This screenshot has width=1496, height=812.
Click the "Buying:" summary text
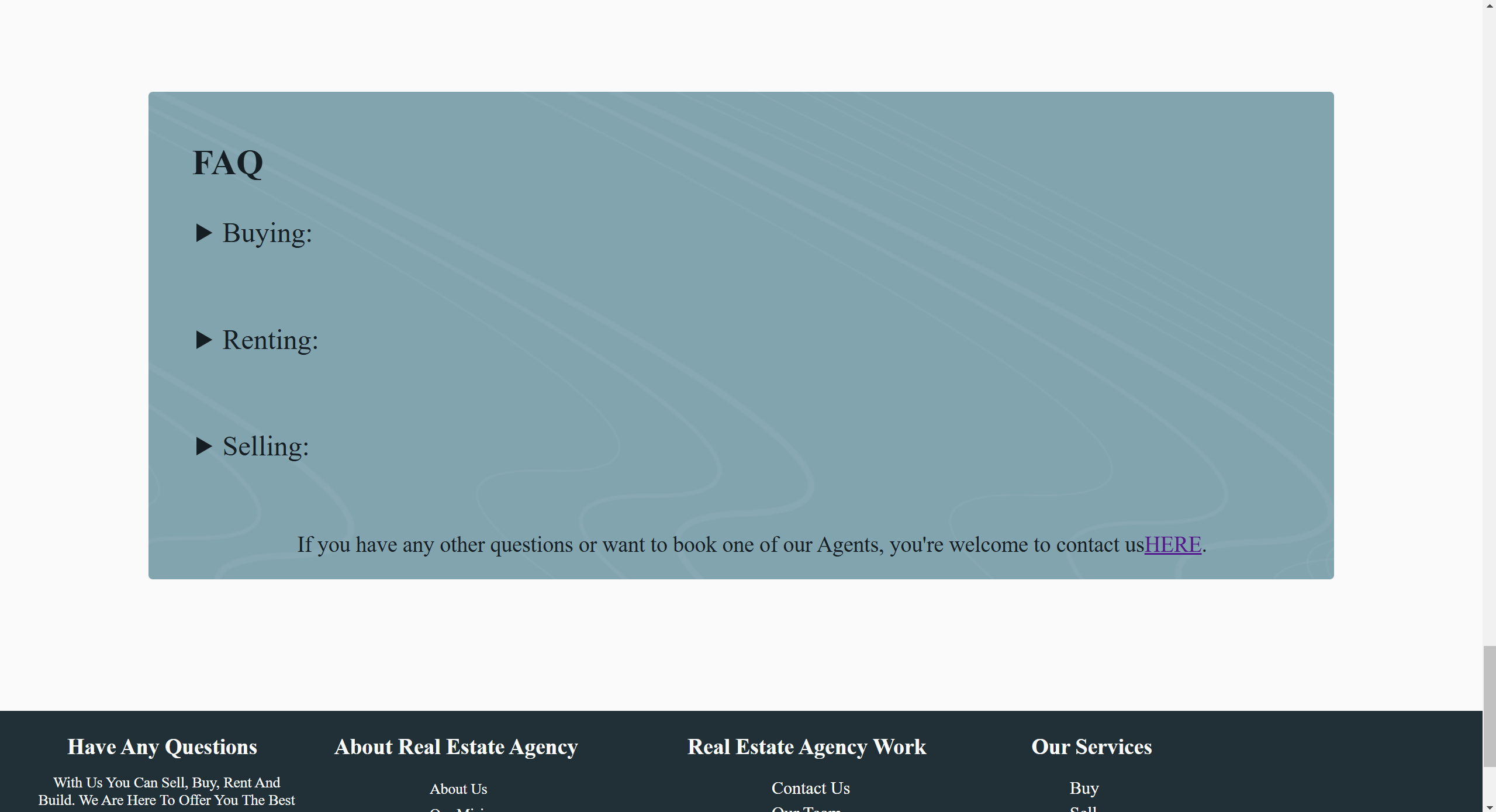[267, 233]
